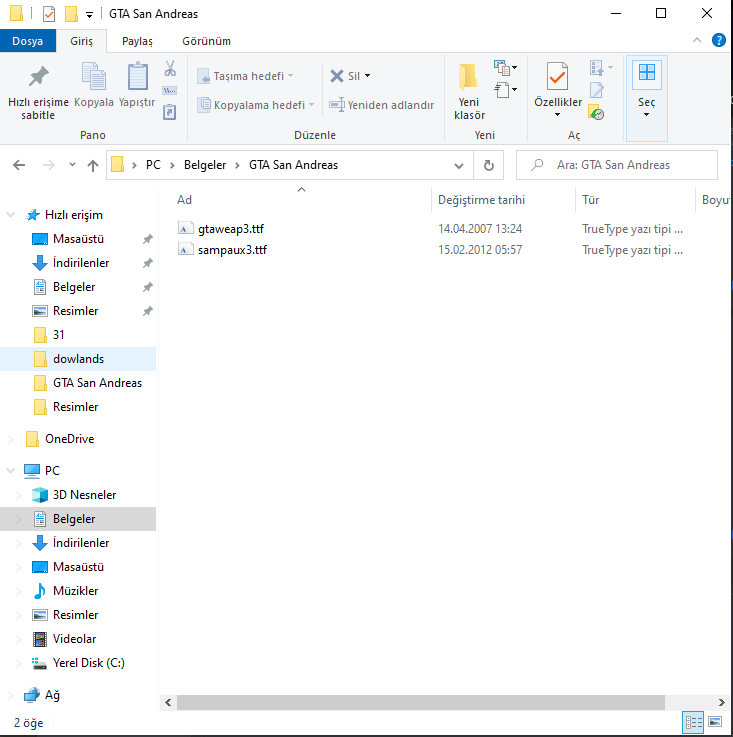The image size is (733, 737).
Task: Open the dowlands folder in sidebar
Action: pos(78,359)
